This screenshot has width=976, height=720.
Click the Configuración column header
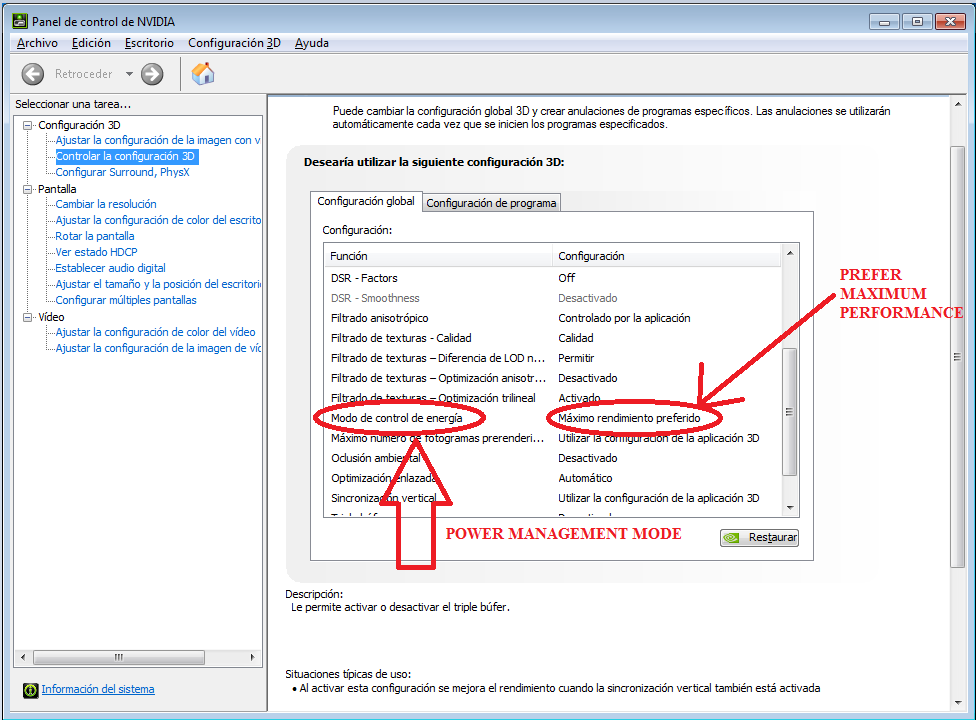pos(666,256)
